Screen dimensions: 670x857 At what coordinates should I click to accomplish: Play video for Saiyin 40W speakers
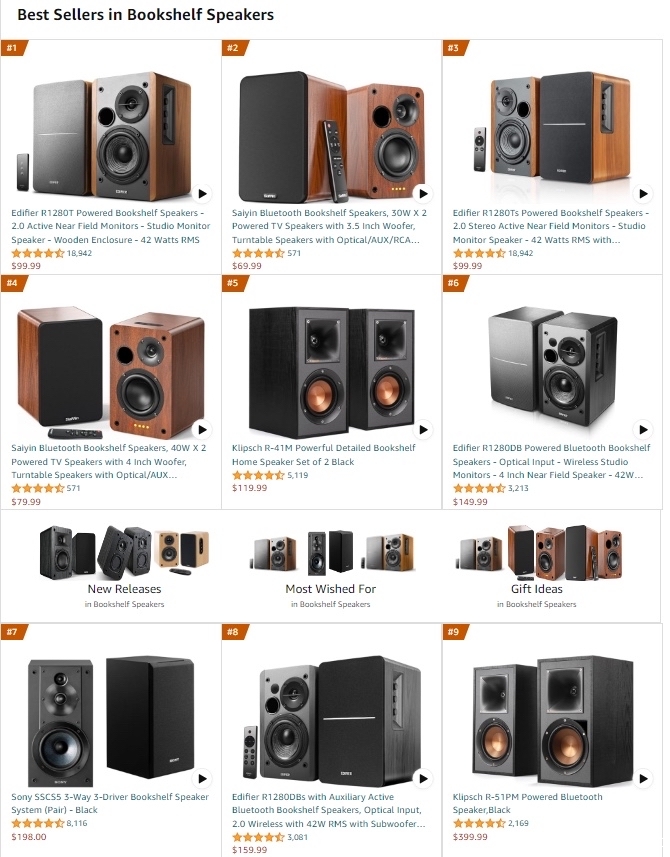[x=202, y=430]
